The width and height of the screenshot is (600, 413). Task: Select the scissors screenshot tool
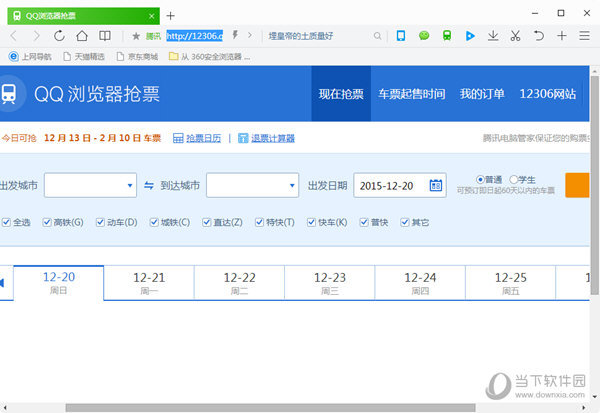click(x=515, y=36)
